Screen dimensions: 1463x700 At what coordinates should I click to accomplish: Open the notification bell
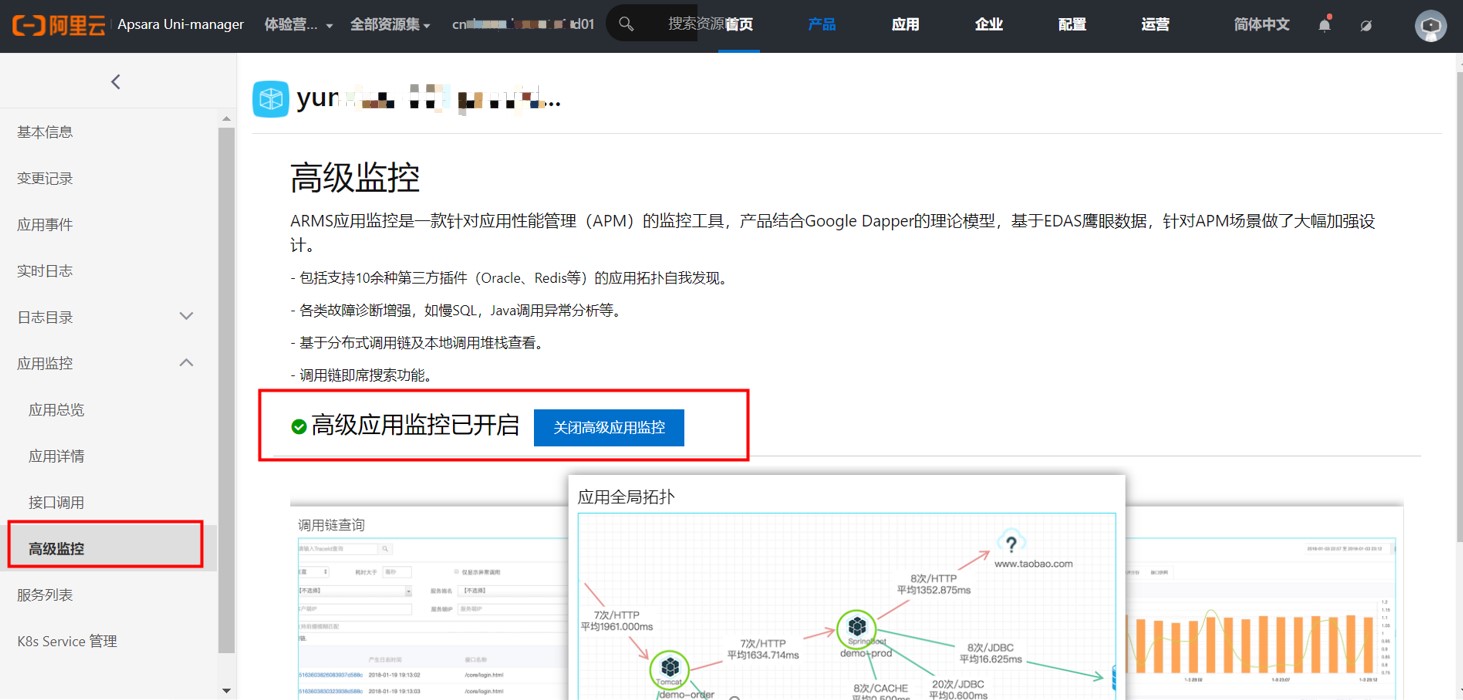[1324, 24]
